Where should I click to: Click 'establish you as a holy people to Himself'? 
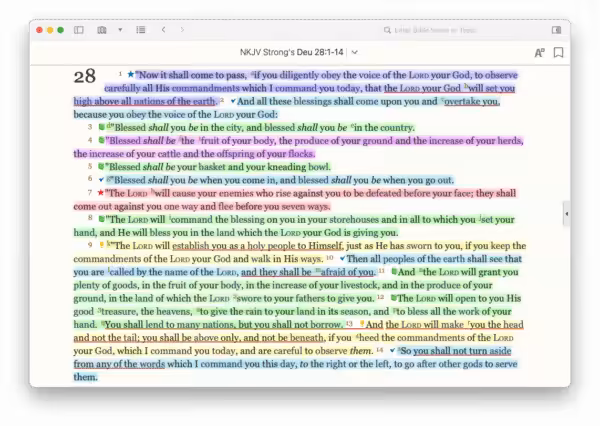258,246
